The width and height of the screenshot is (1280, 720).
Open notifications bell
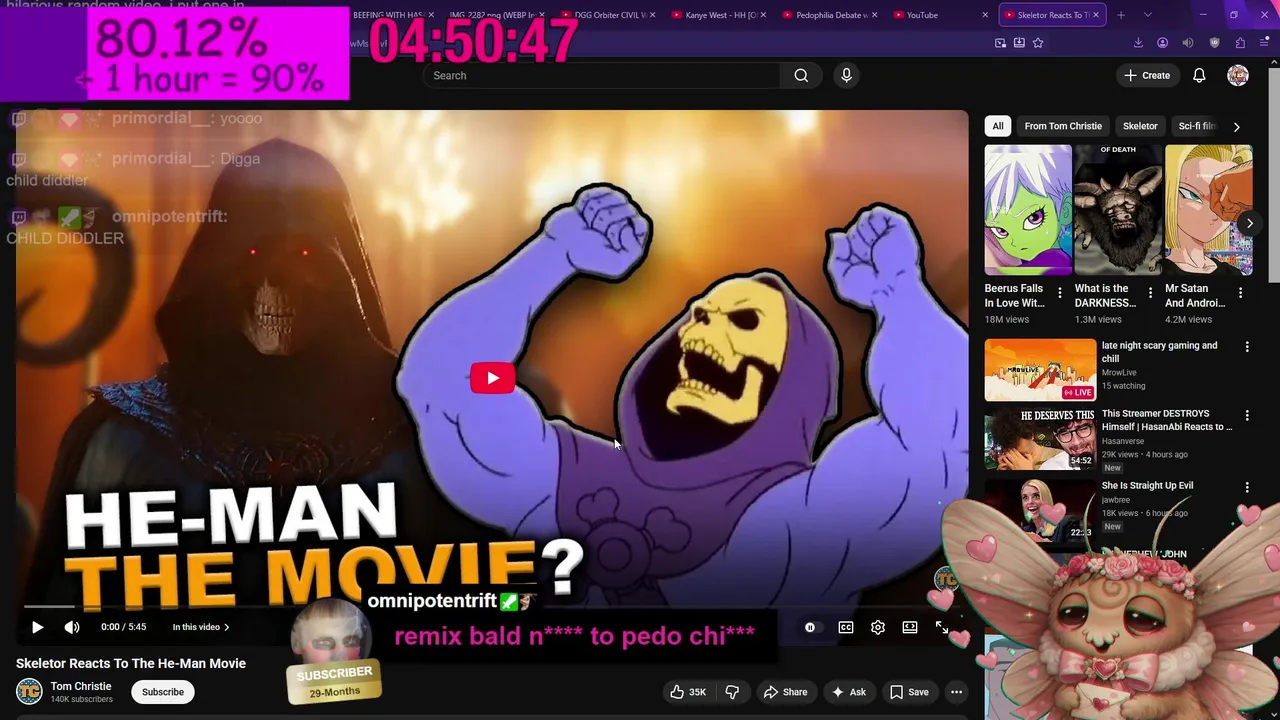[1199, 75]
